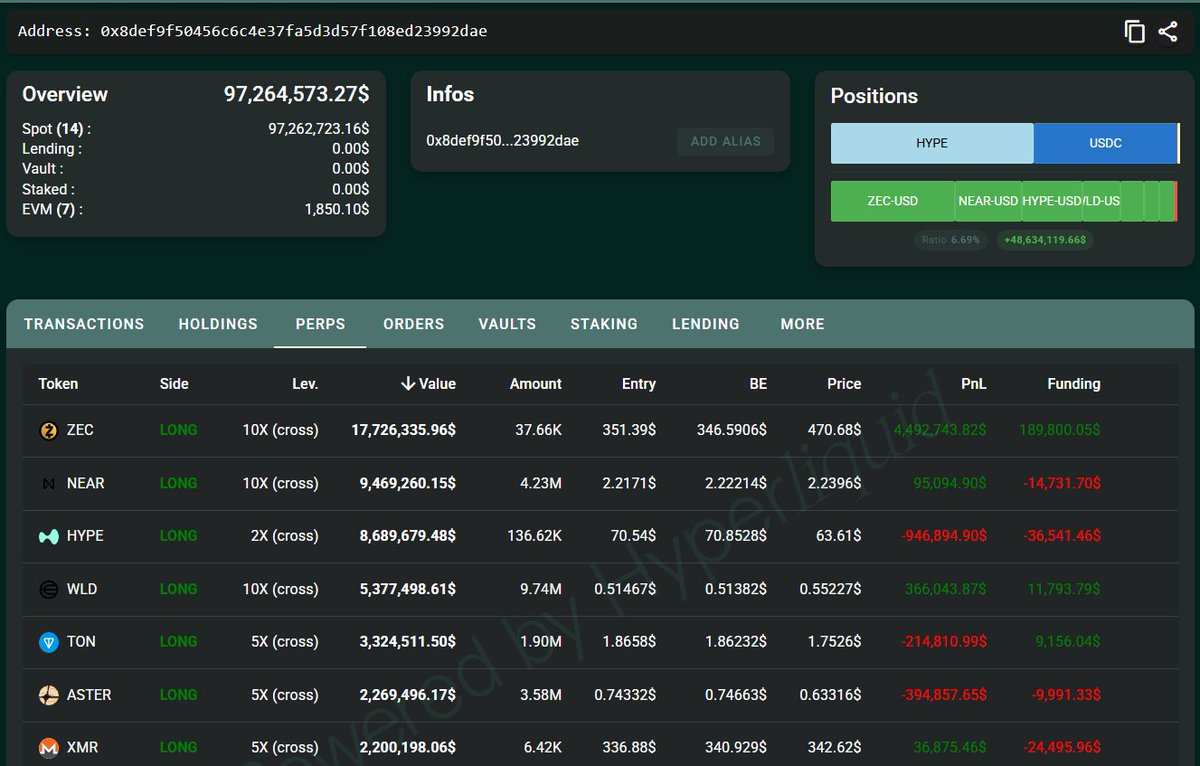Click the ZEC funding 189,800.05$
Image resolution: width=1200 pixels, height=766 pixels.
pyautogui.click(x=1060, y=430)
